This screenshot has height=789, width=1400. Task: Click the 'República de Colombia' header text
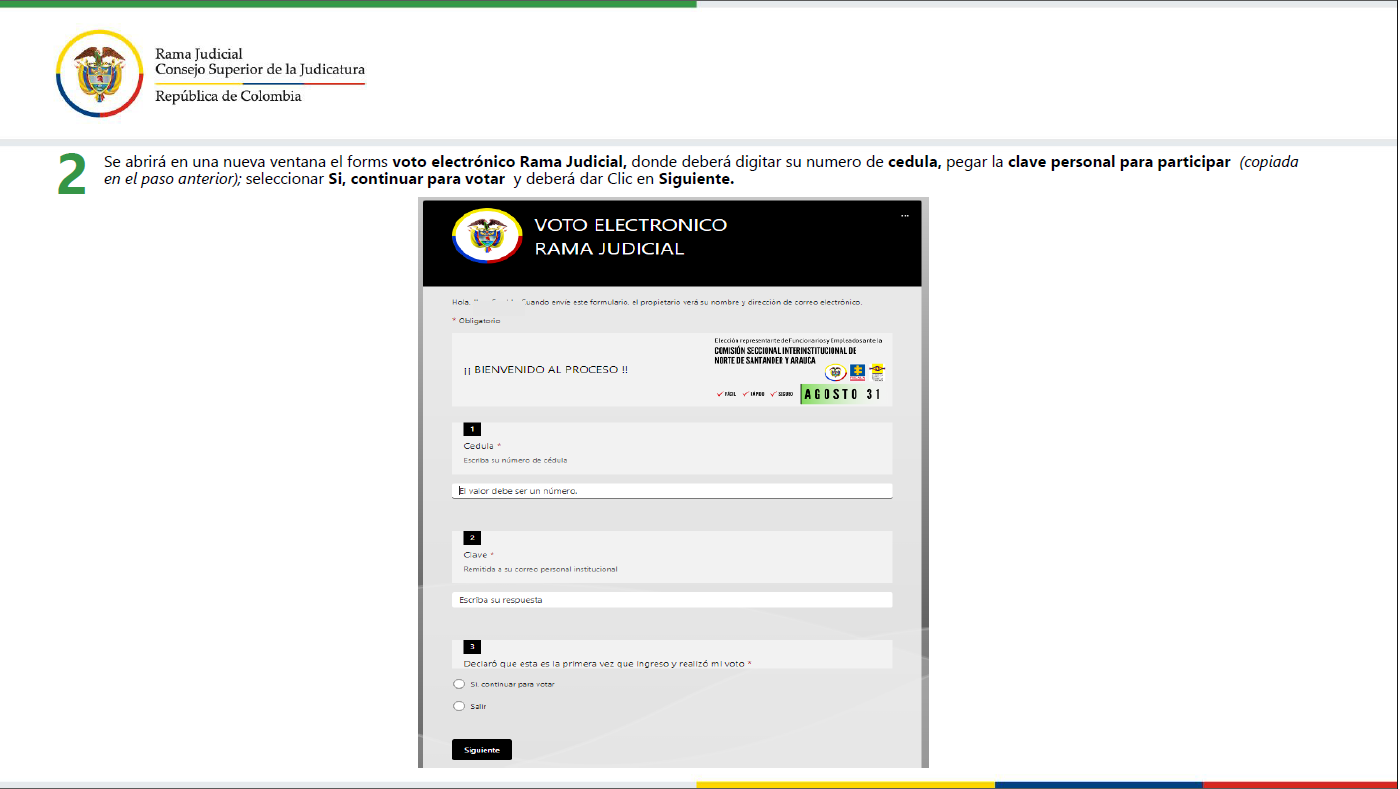pos(228,97)
